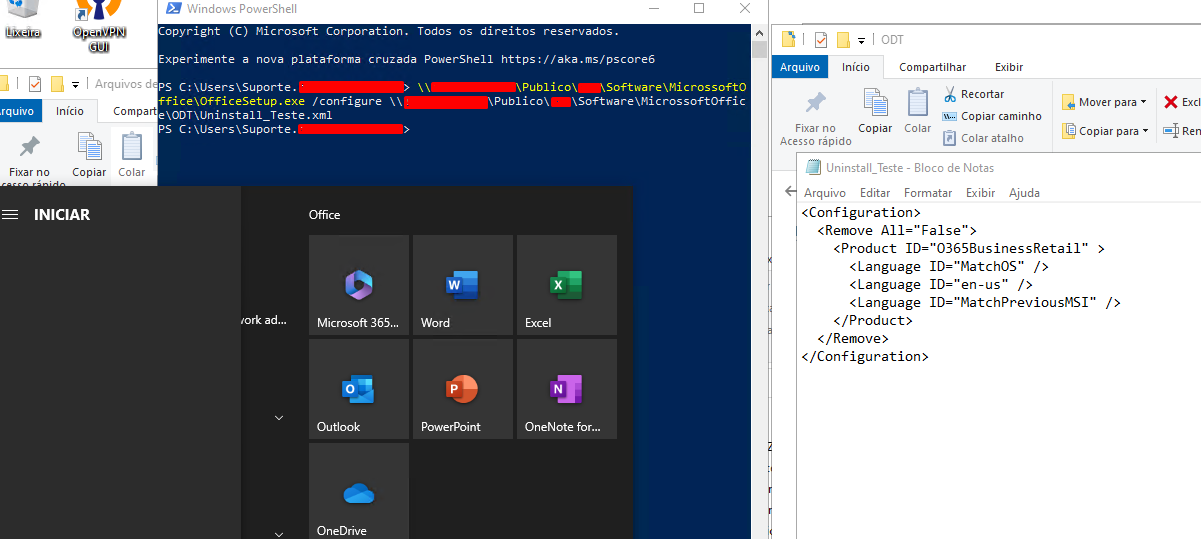This screenshot has height=539, width=1201.
Task: Click Fixar no acesso rápido in left Explorer
Action: coord(29,160)
